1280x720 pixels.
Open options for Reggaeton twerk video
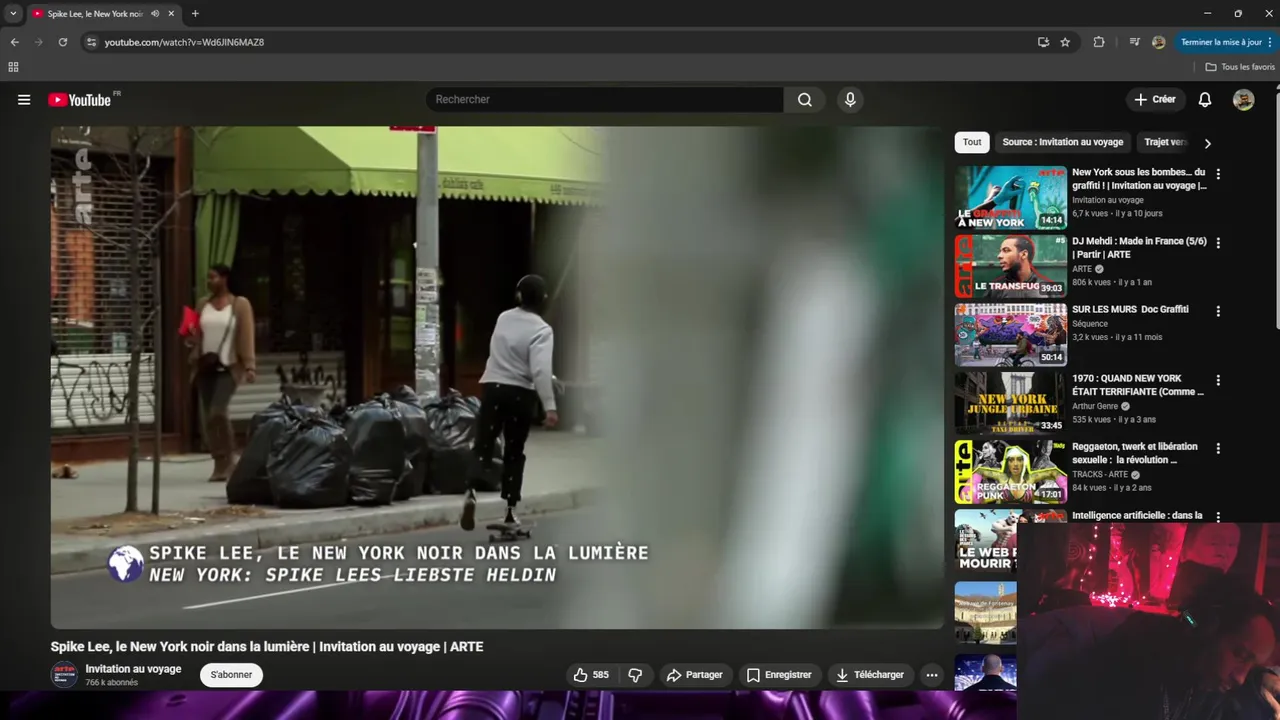[x=1218, y=449]
